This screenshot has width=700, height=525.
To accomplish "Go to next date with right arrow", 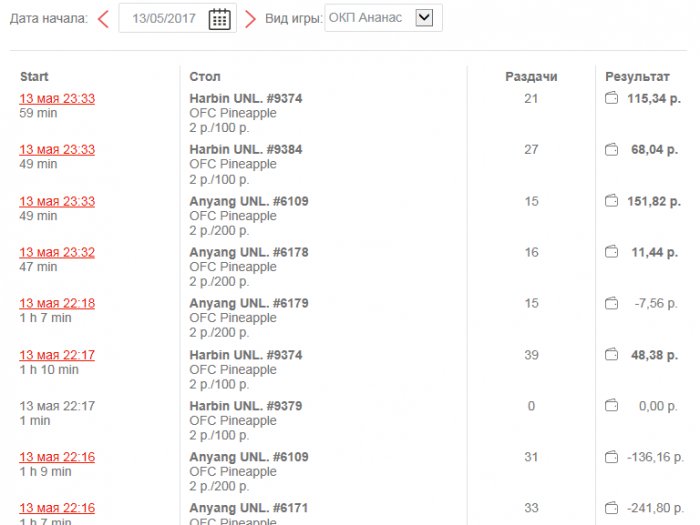I will (x=250, y=19).
